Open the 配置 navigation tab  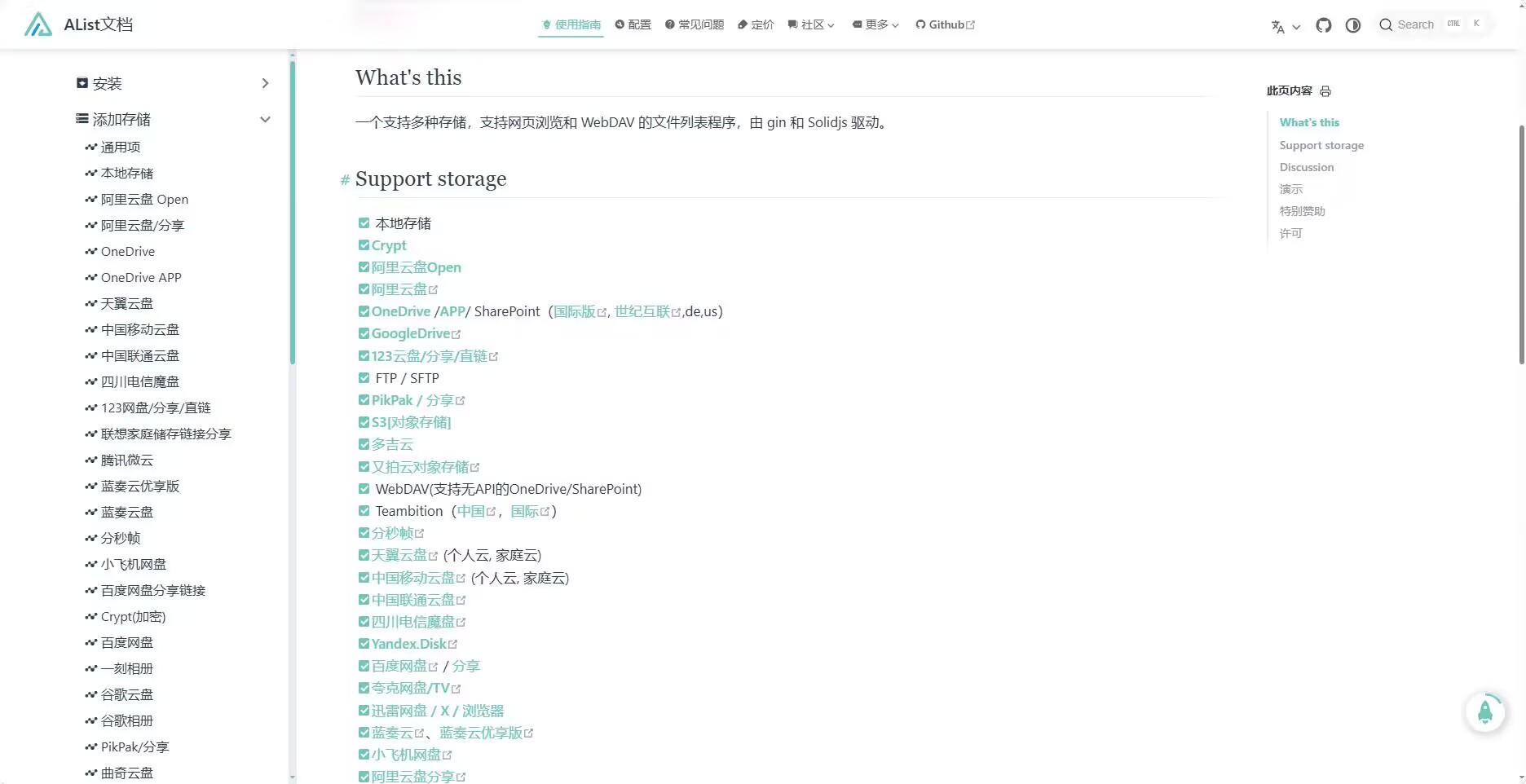pyautogui.click(x=633, y=25)
